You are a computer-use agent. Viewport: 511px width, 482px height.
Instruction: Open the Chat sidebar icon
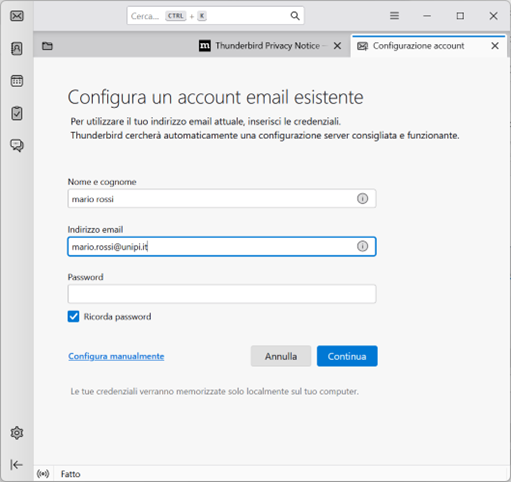pos(17,145)
